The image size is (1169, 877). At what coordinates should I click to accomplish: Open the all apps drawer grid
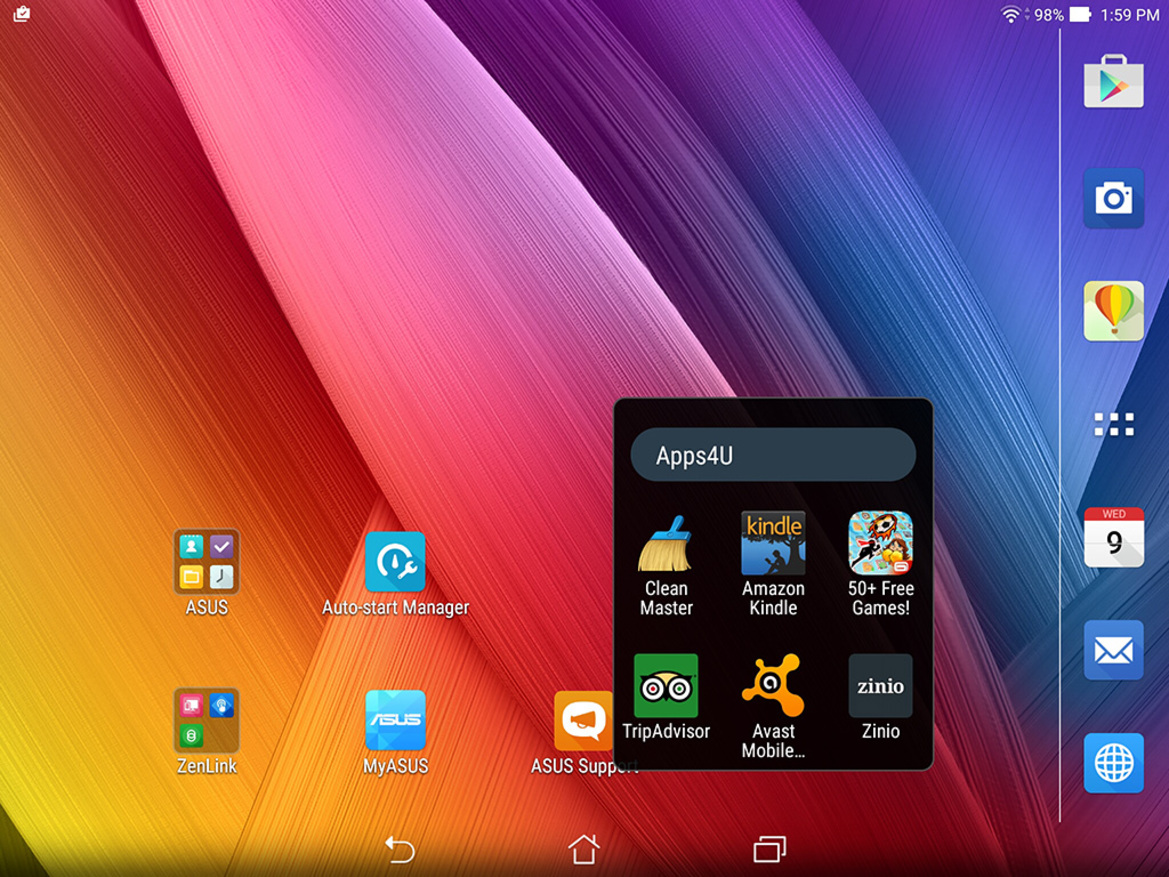click(x=1113, y=424)
